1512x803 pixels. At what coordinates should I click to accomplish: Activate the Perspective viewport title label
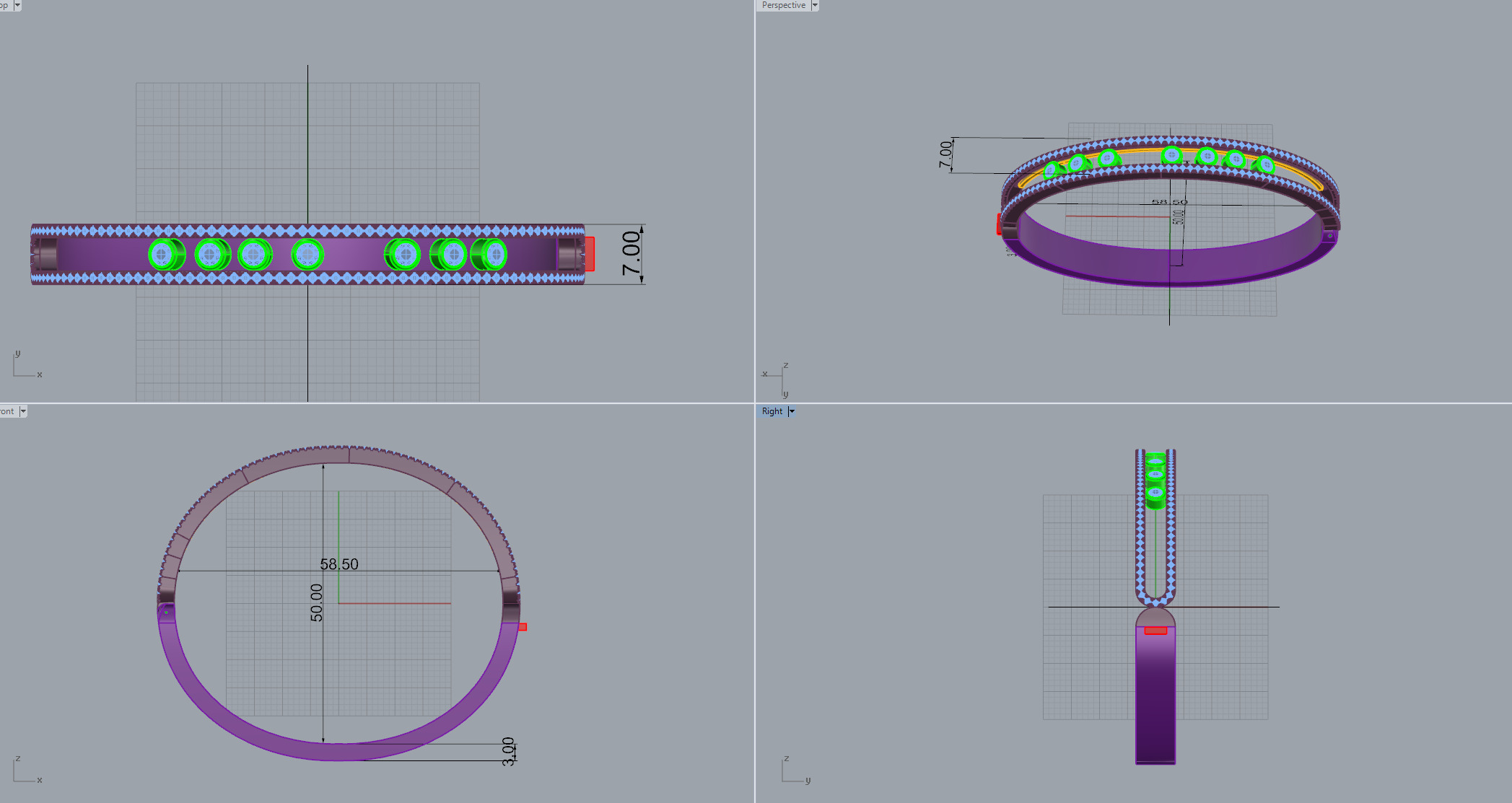(x=783, y=5)
